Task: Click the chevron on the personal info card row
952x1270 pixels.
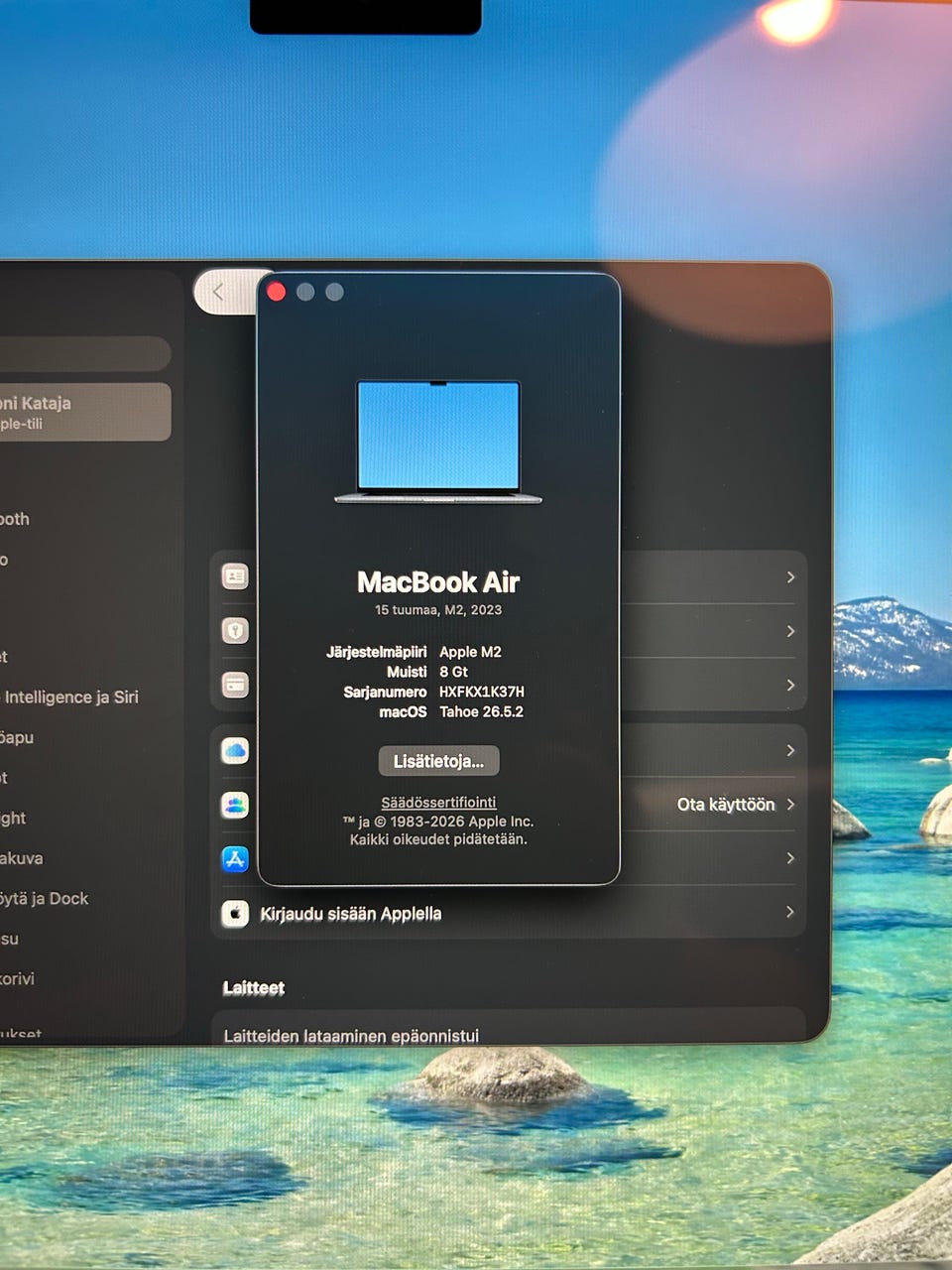Action: (x=790, y=576)
